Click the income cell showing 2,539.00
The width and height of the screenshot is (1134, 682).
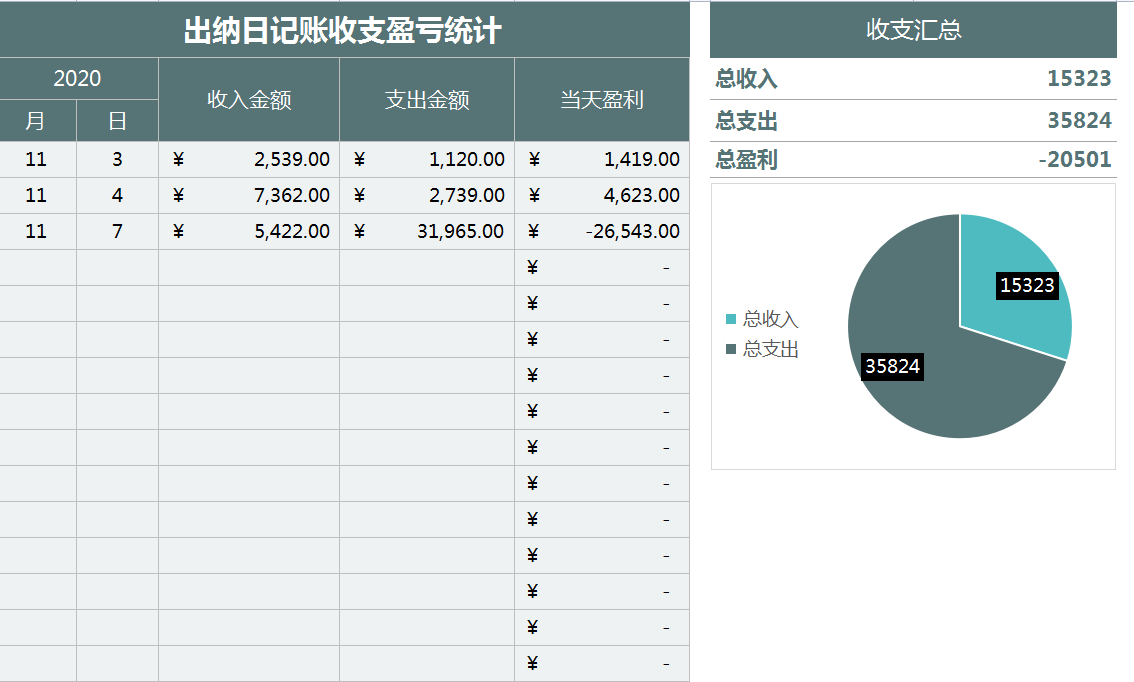click(249, 159)
